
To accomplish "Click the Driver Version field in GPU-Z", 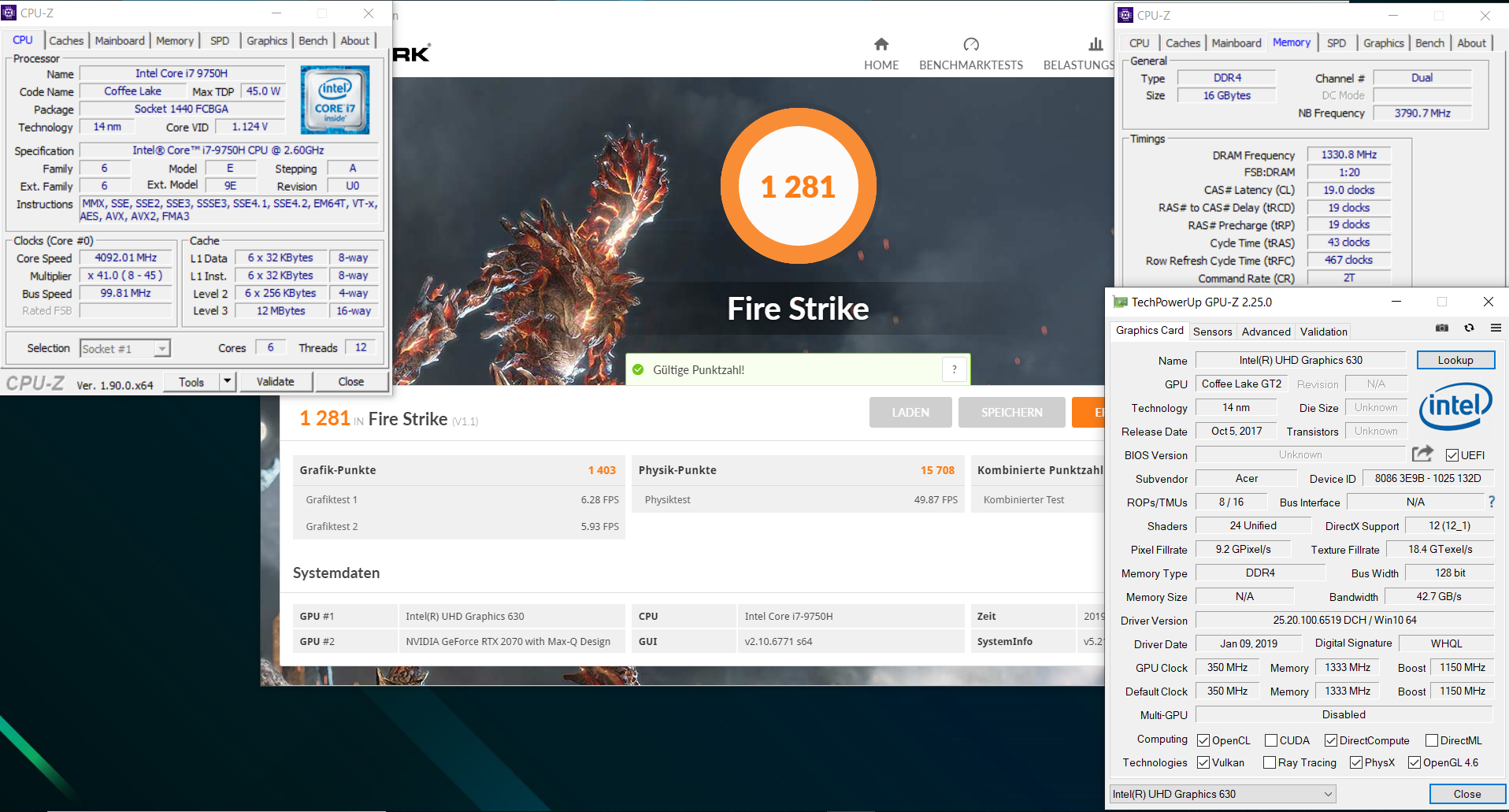I will (1344, 620).
